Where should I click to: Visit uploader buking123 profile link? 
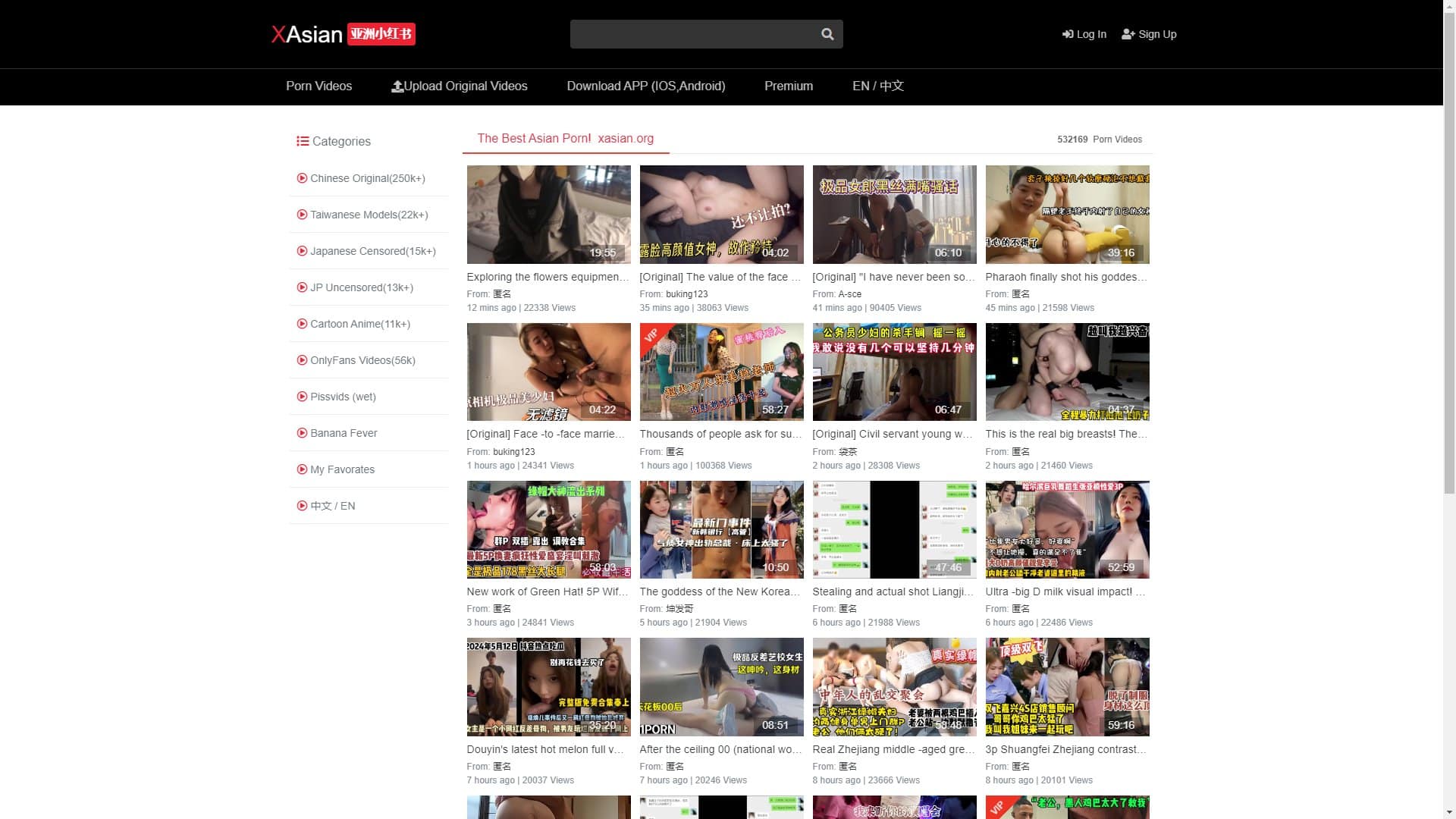coord(686,293)
